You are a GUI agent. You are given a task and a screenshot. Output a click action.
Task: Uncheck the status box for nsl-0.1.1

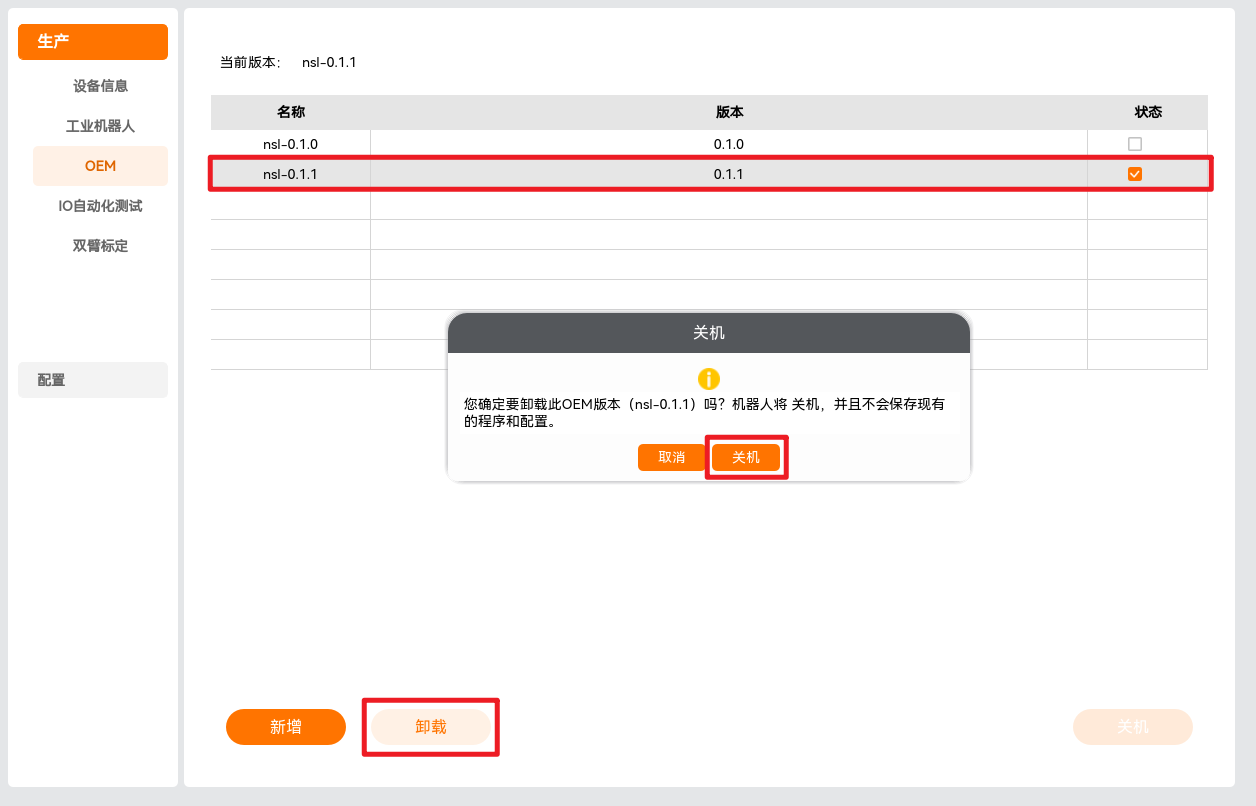click(x=1135, y=174)
